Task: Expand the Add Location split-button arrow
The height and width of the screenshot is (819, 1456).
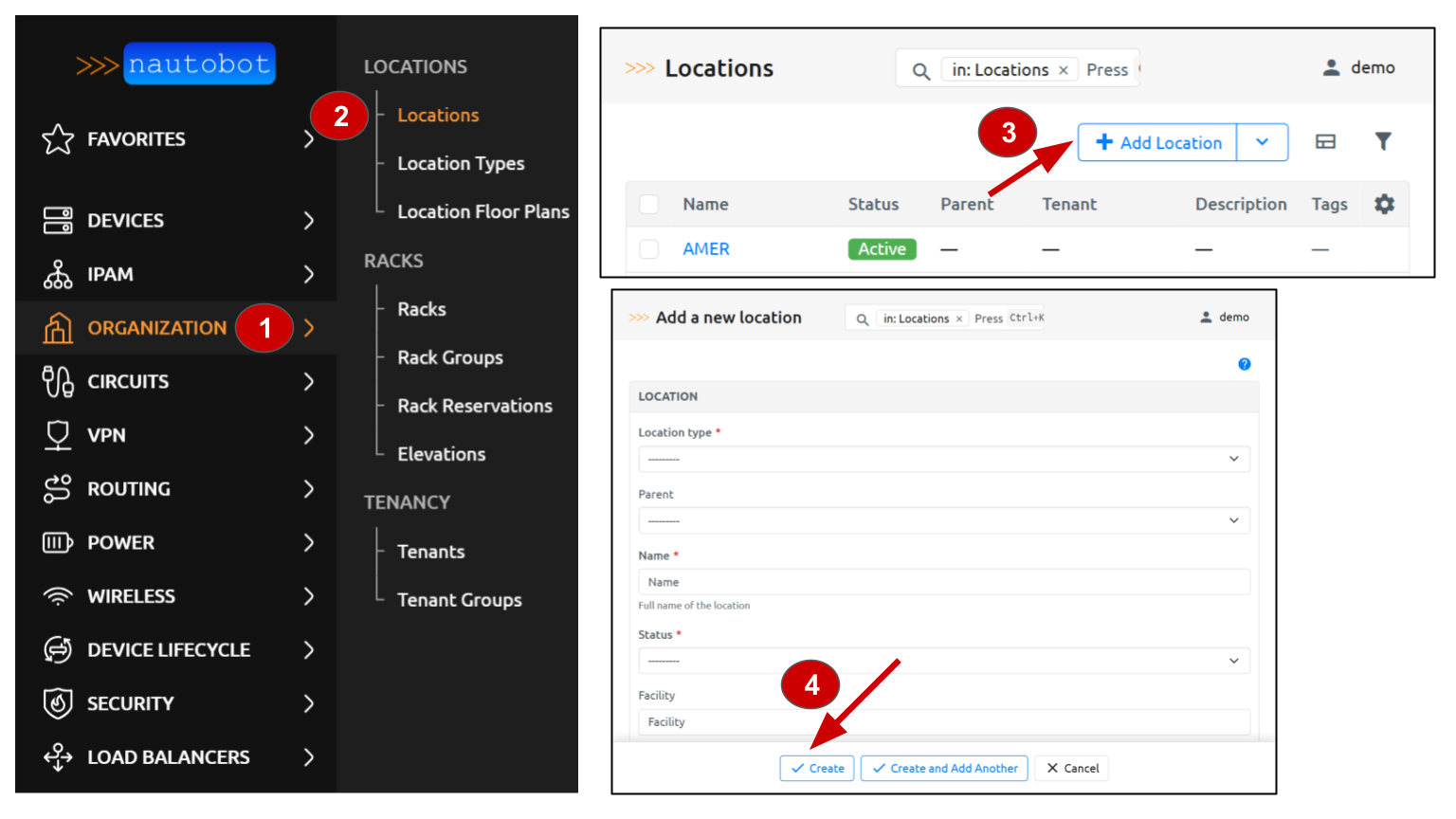Action: tap(1262, 142)
